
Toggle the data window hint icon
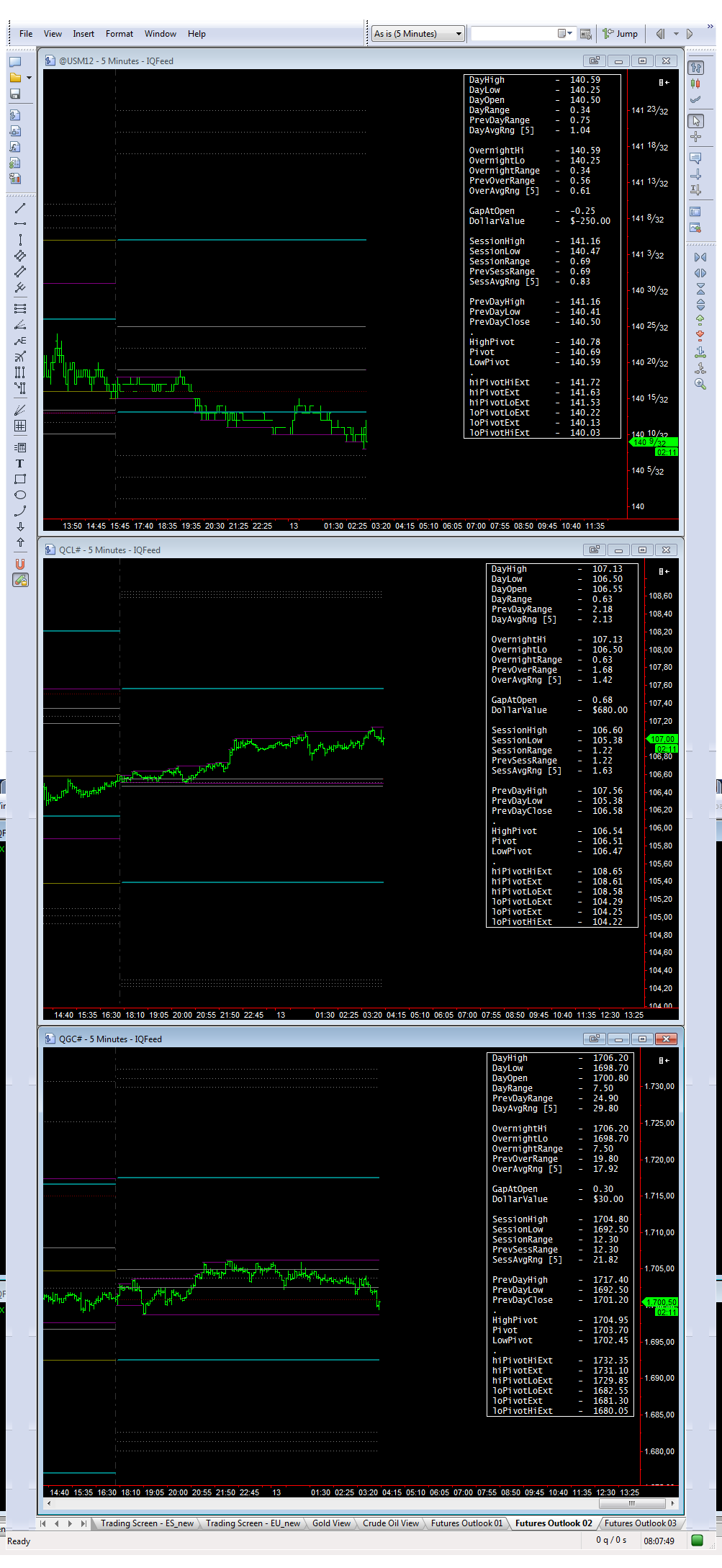tap(696, 158)
